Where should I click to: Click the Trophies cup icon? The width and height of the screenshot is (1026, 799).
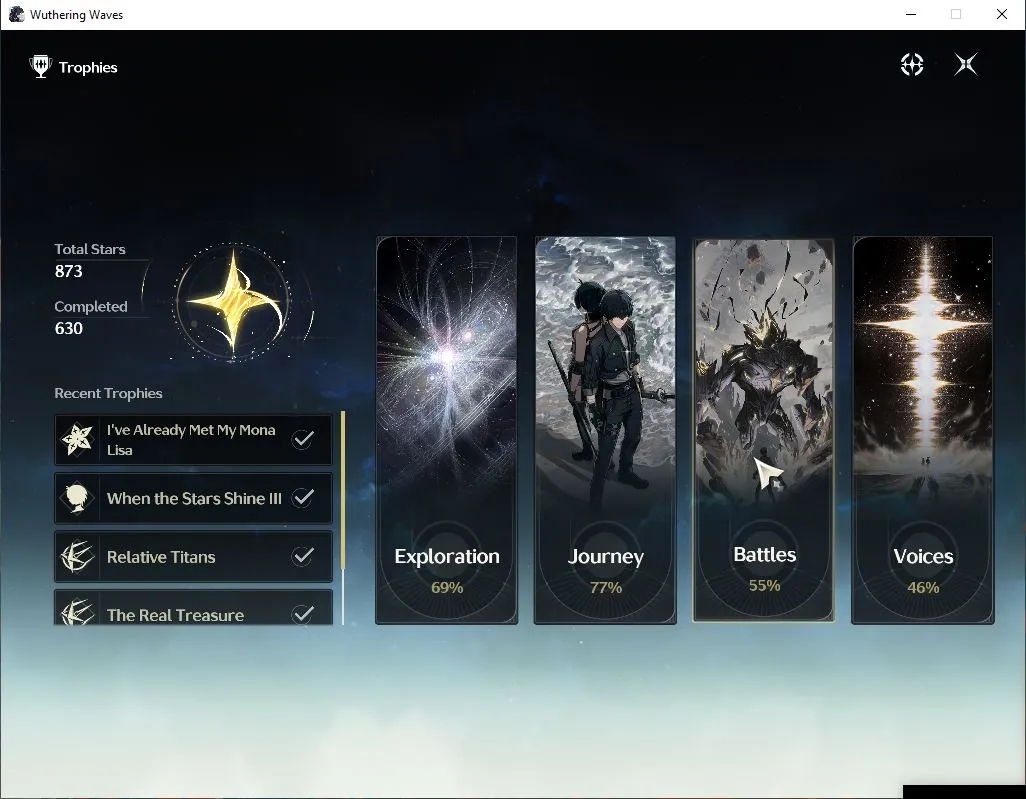pos(41,67)
